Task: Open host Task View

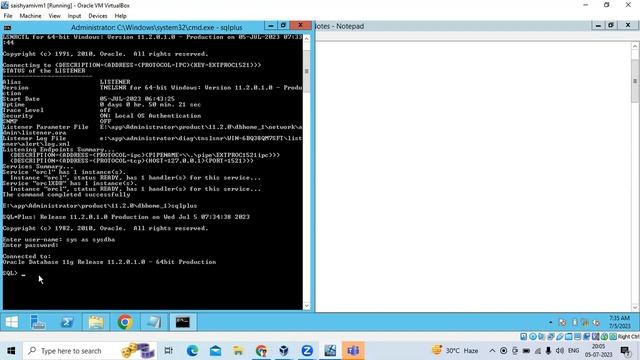Action: tap(168, 351)
